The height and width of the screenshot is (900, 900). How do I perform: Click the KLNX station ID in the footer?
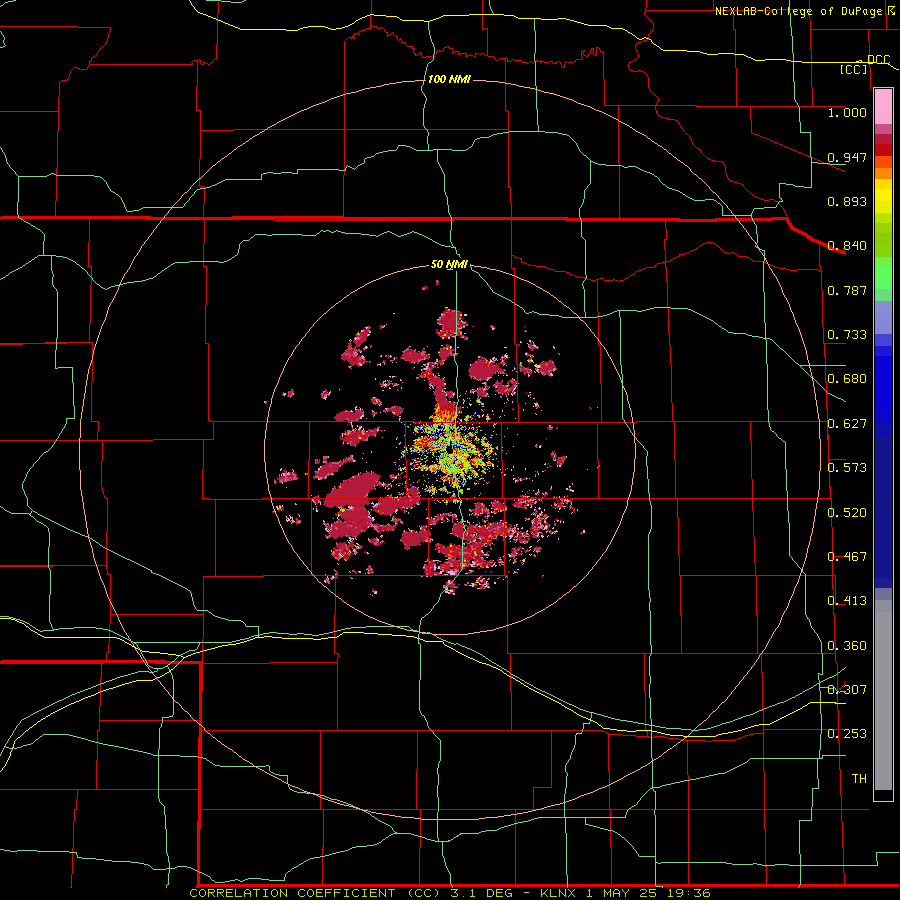coord(559,893)
